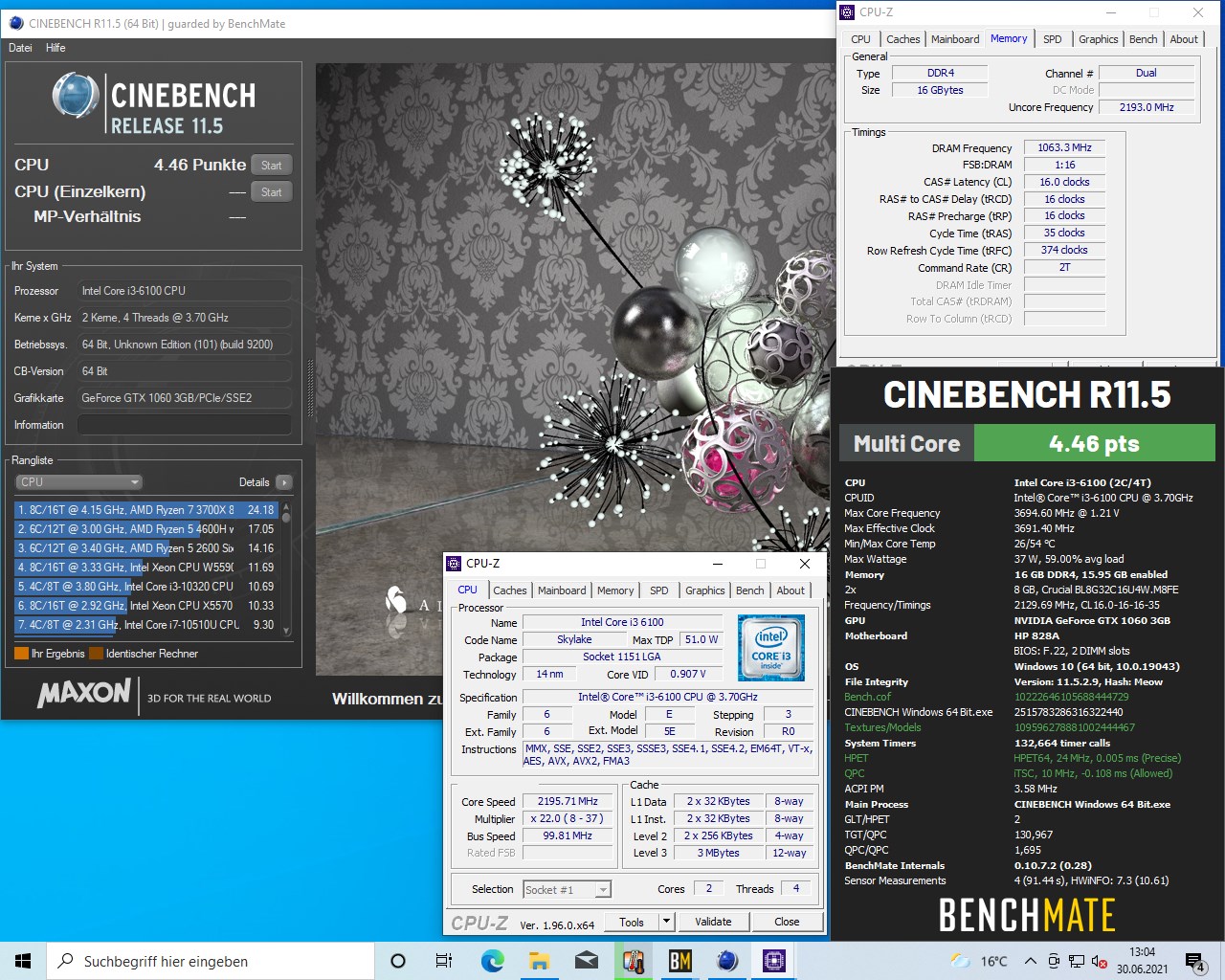
Task: Open the Mail app in the taskbar
Action: click(587, 961)
